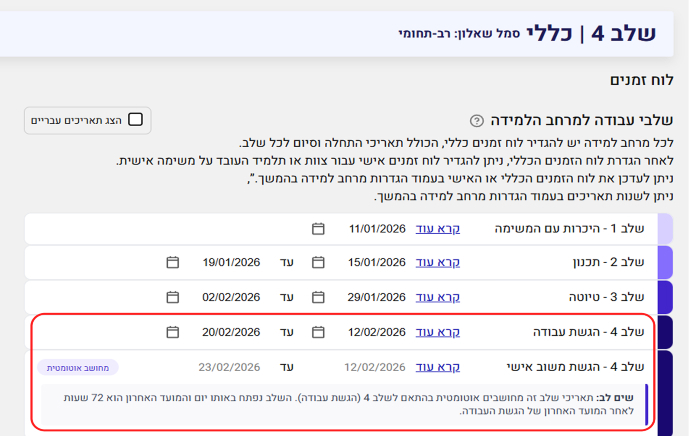Viewport: 689px width, 436px height.
Task: Open calendar picker next to 19/01/2026
Action: [x=173, y=262]
